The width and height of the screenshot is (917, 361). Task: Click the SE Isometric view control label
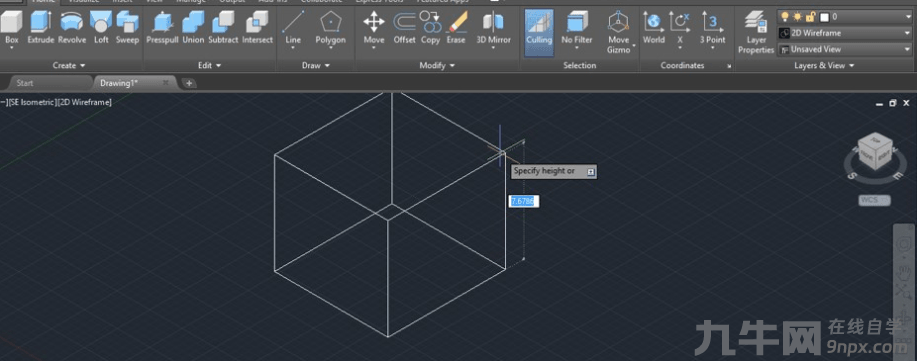click(x=32, y=102)
